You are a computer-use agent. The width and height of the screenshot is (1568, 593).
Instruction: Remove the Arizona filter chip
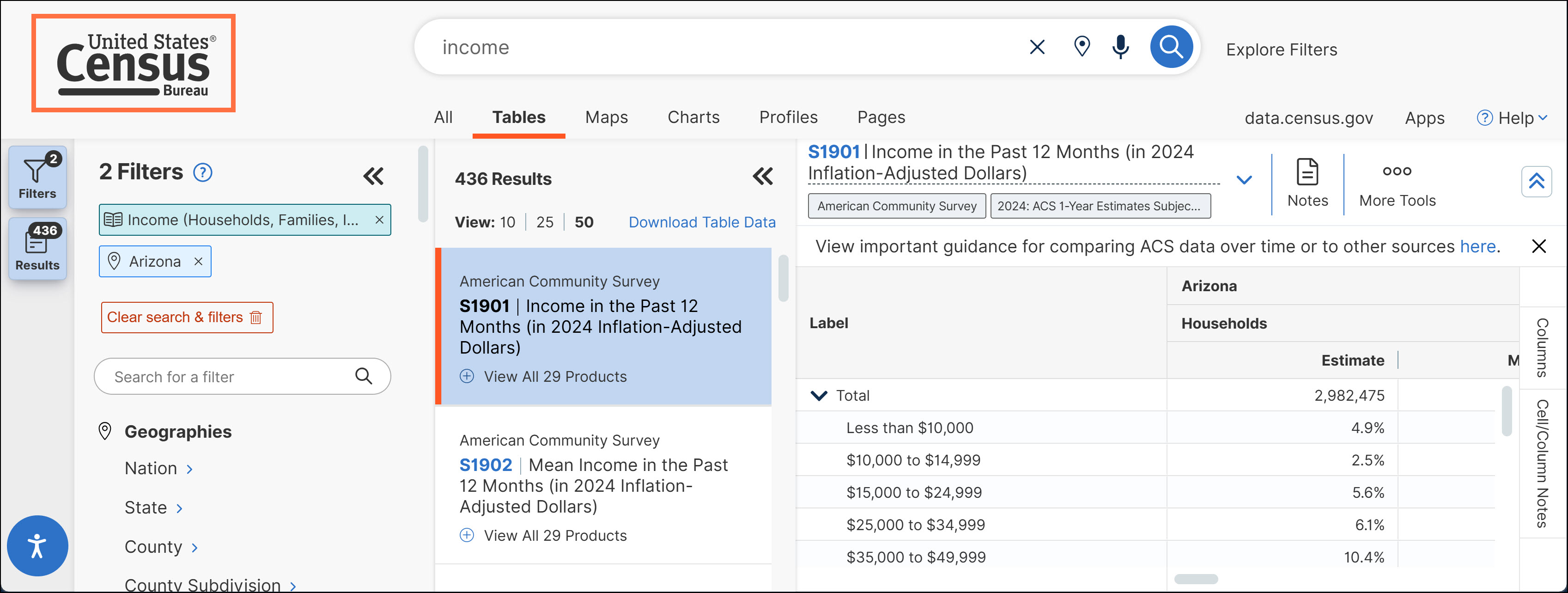click(199, 262)
